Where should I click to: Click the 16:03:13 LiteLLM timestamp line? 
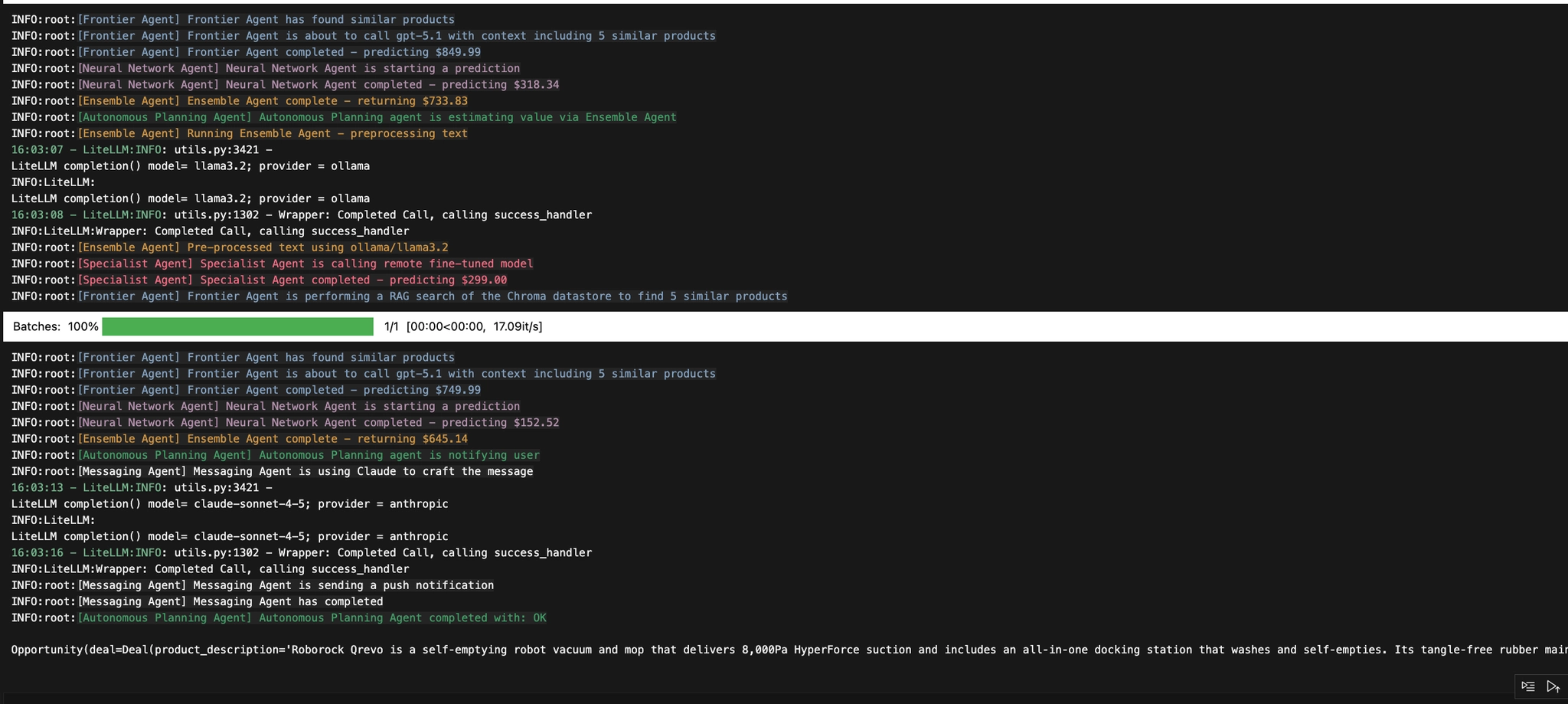pyautogui.click(x=142, y=487)
